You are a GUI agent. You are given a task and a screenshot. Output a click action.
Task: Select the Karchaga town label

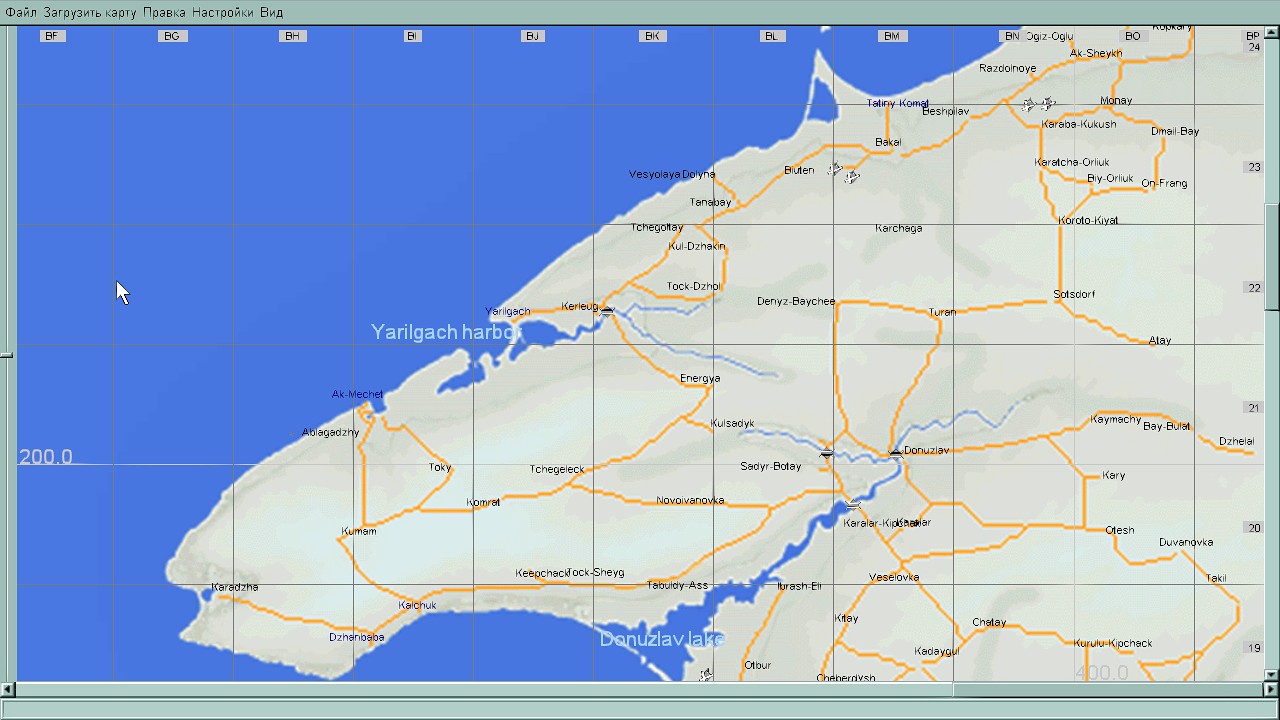pos(898,228)
